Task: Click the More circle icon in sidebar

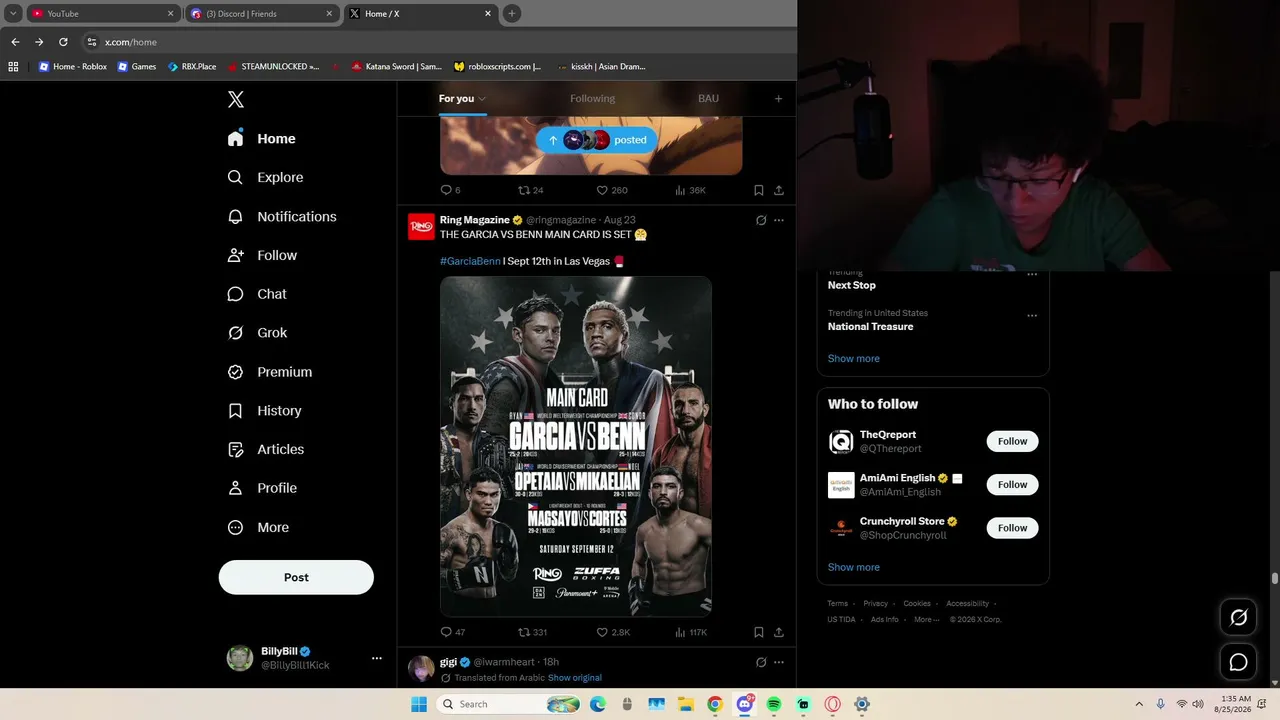Action: (x=235, y=527)
